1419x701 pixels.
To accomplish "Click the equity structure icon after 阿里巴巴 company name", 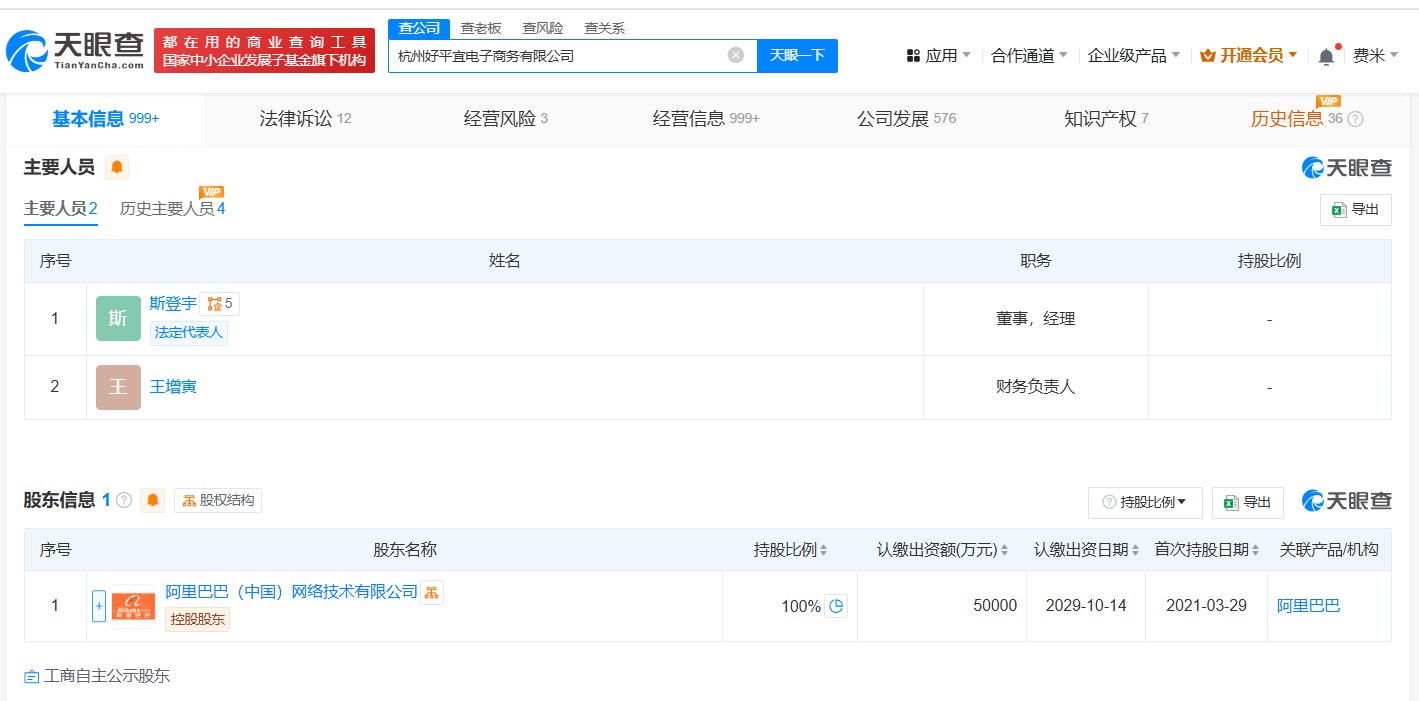I will click(431, 593).
